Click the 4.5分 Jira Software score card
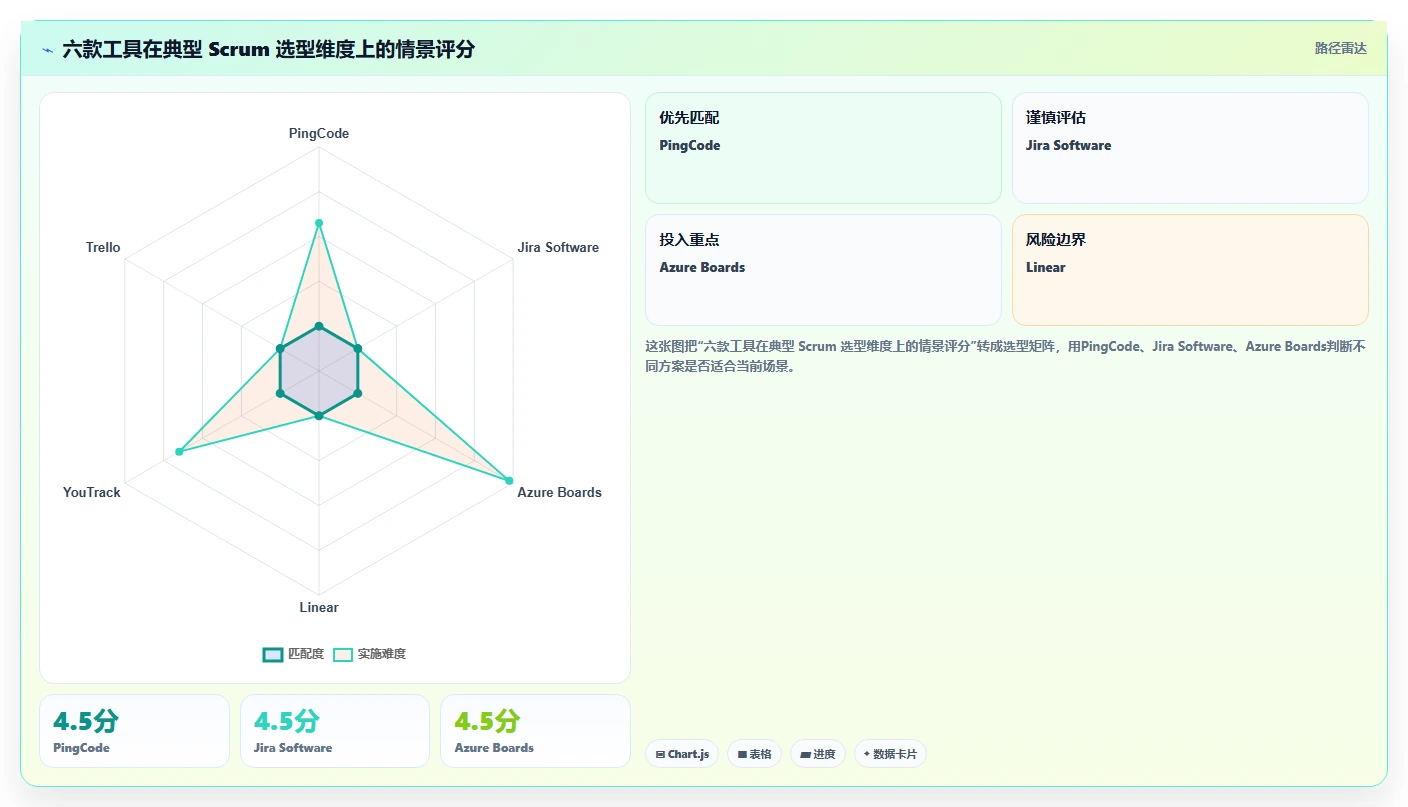This screenshot has height=807, width=1408. [x=335, y=731]
